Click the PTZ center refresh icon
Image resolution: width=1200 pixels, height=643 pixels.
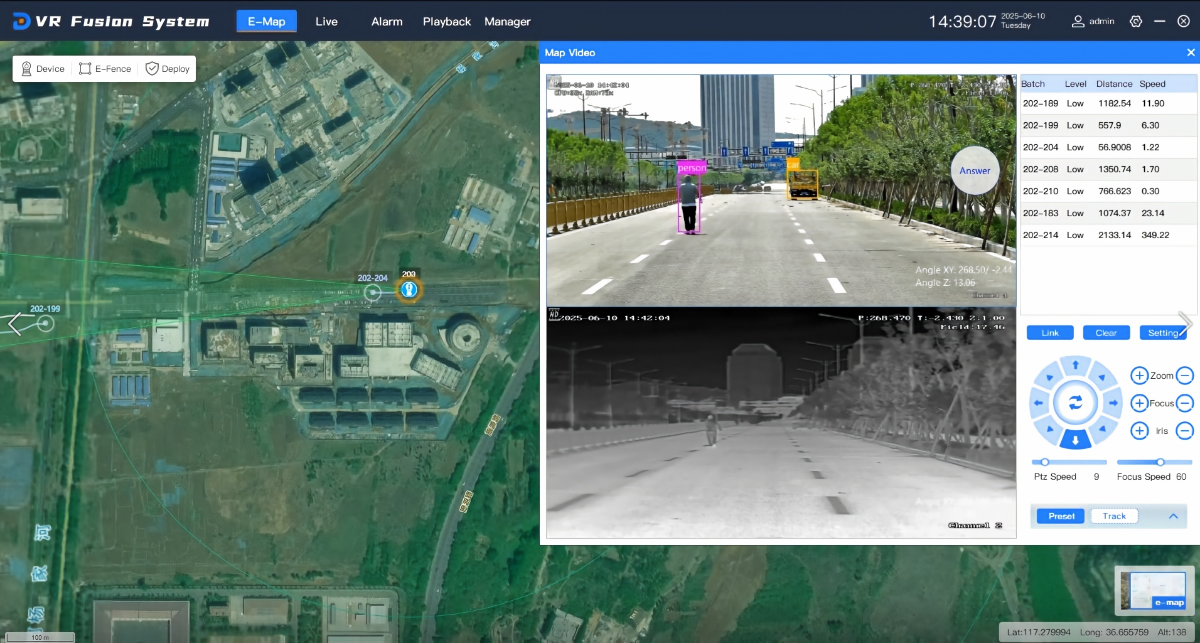1075,403
